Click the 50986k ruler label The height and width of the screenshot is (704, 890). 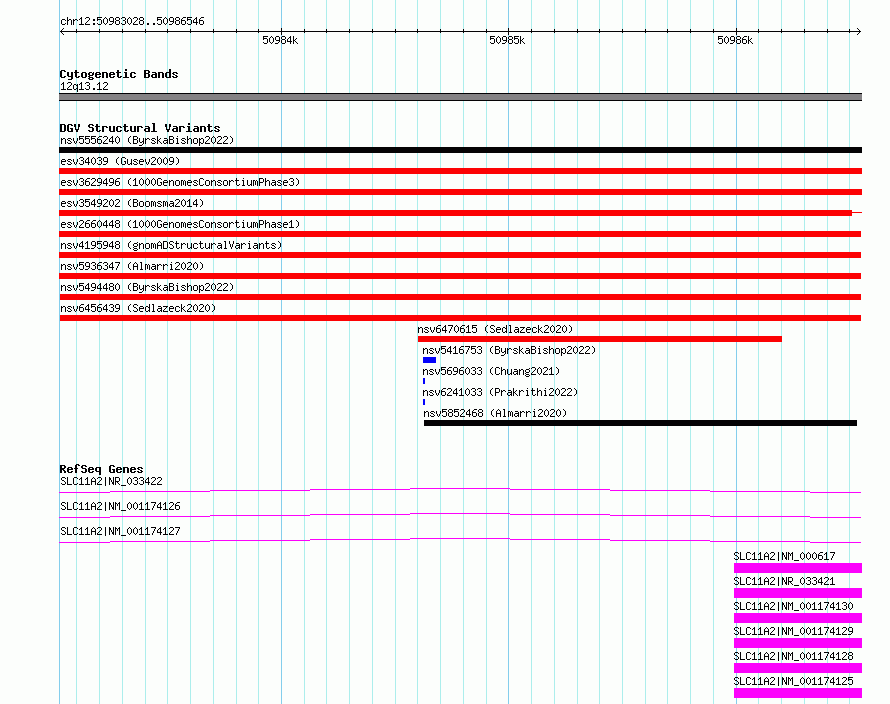point(735,40)
